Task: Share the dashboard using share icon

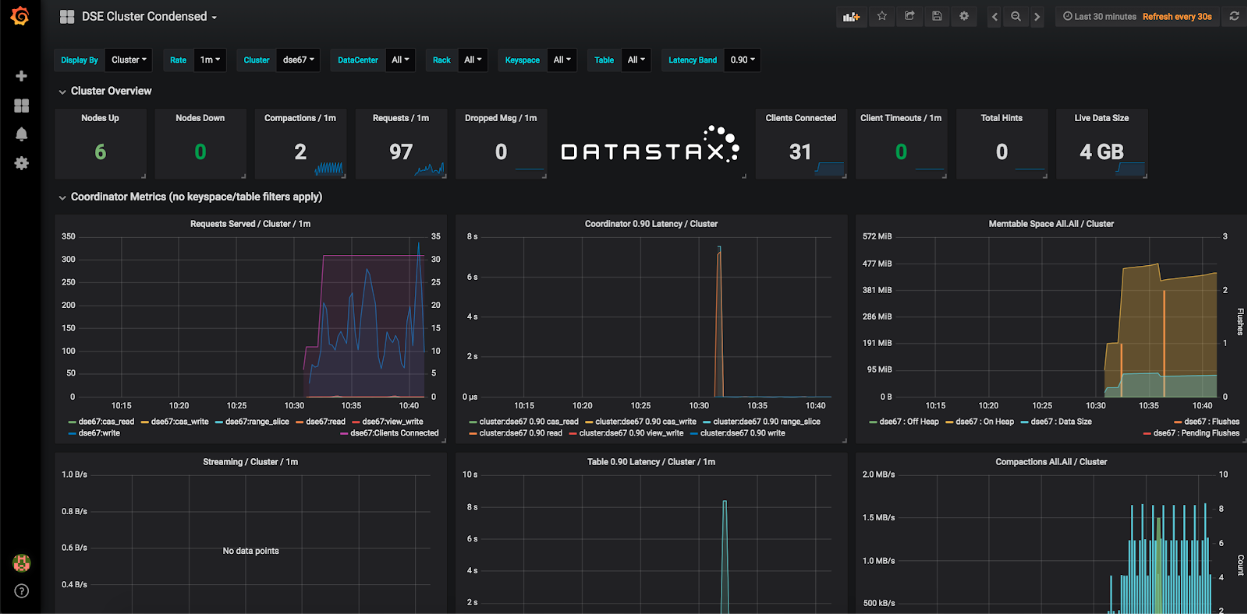Action: click(909, 17)
